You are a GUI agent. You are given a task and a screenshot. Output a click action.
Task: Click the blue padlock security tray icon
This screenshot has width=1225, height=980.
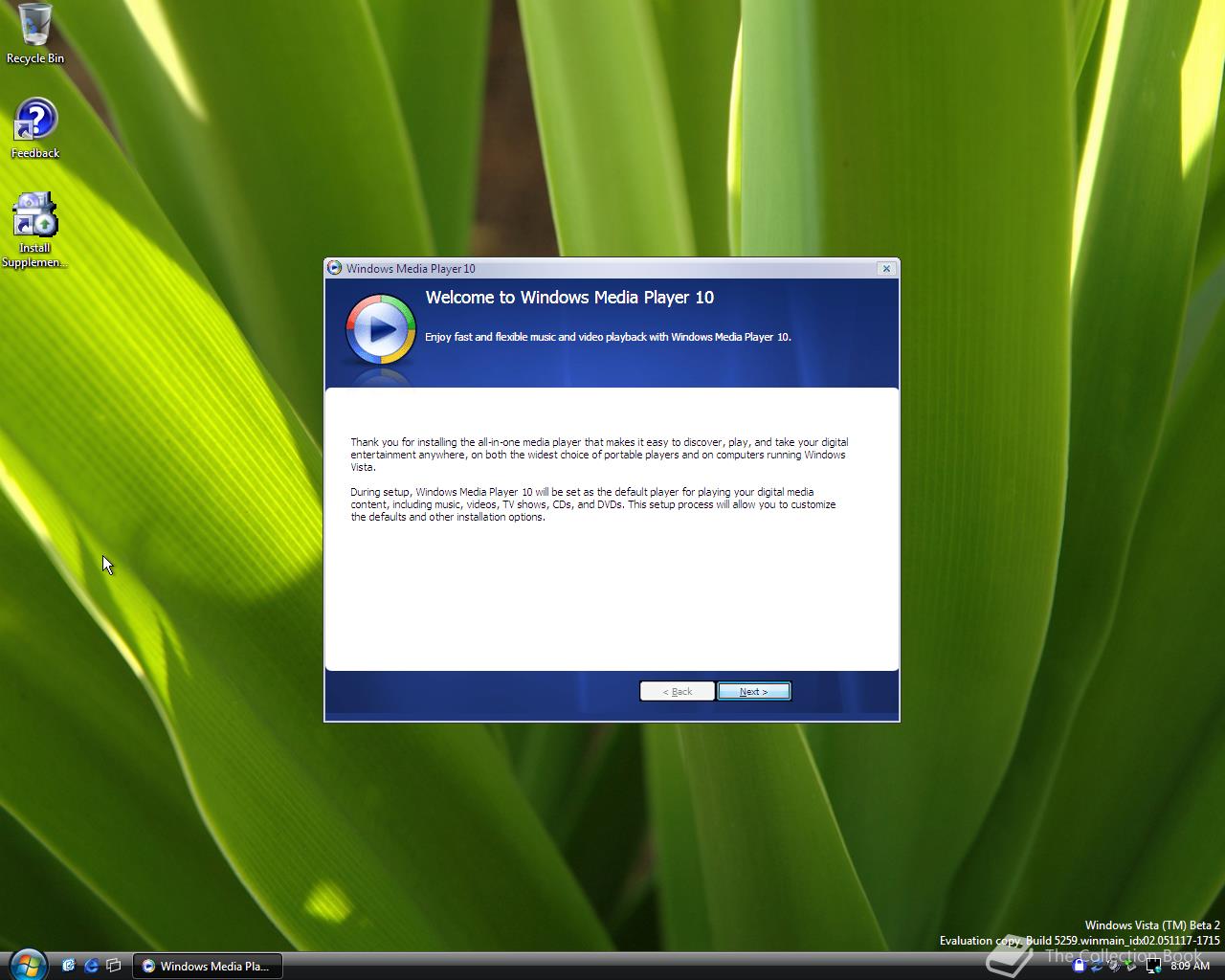click(1080, 966)
